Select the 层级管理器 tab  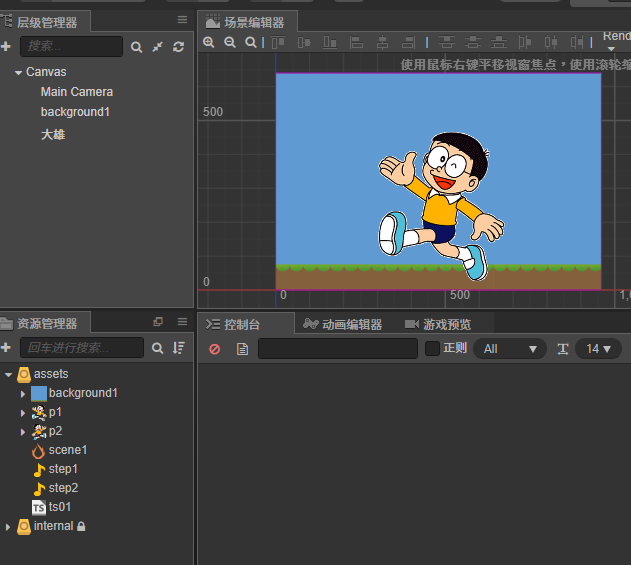click(45, 22)
